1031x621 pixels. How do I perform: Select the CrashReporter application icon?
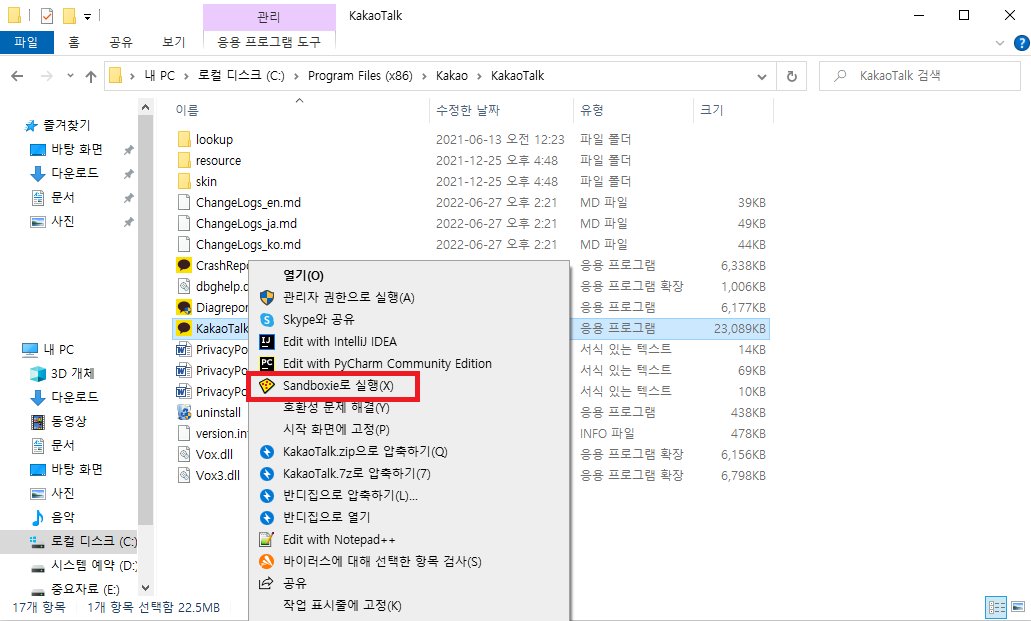184,265
